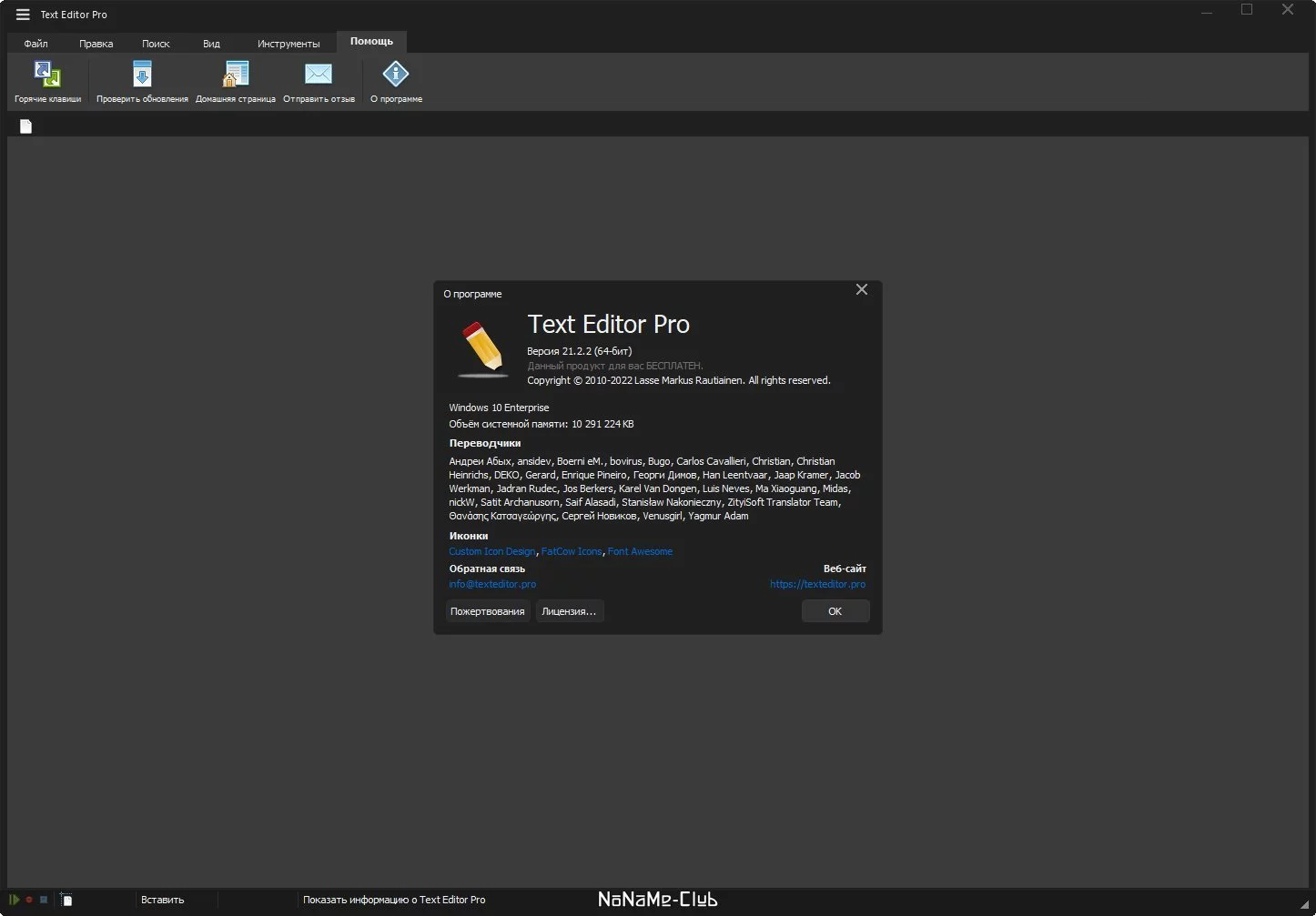Select the Помощь tab

point(371,42)
